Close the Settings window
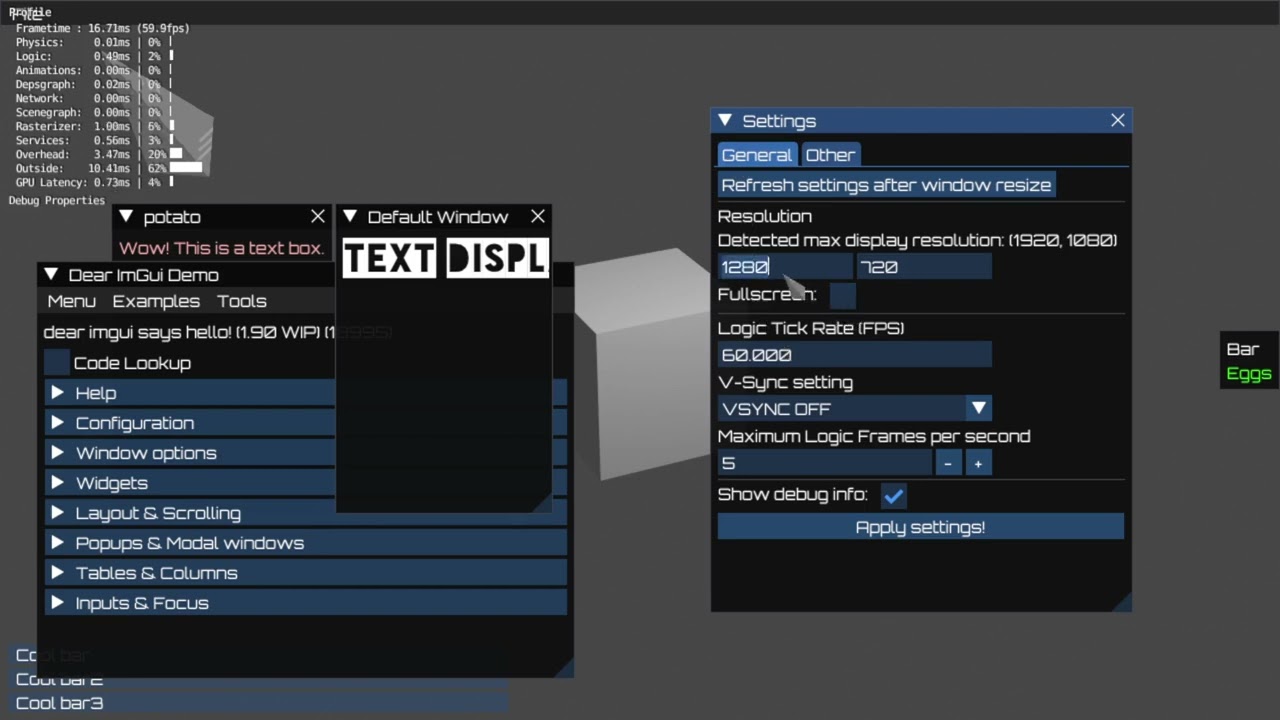1280x720 pixels. click(x=1118, y=120)
